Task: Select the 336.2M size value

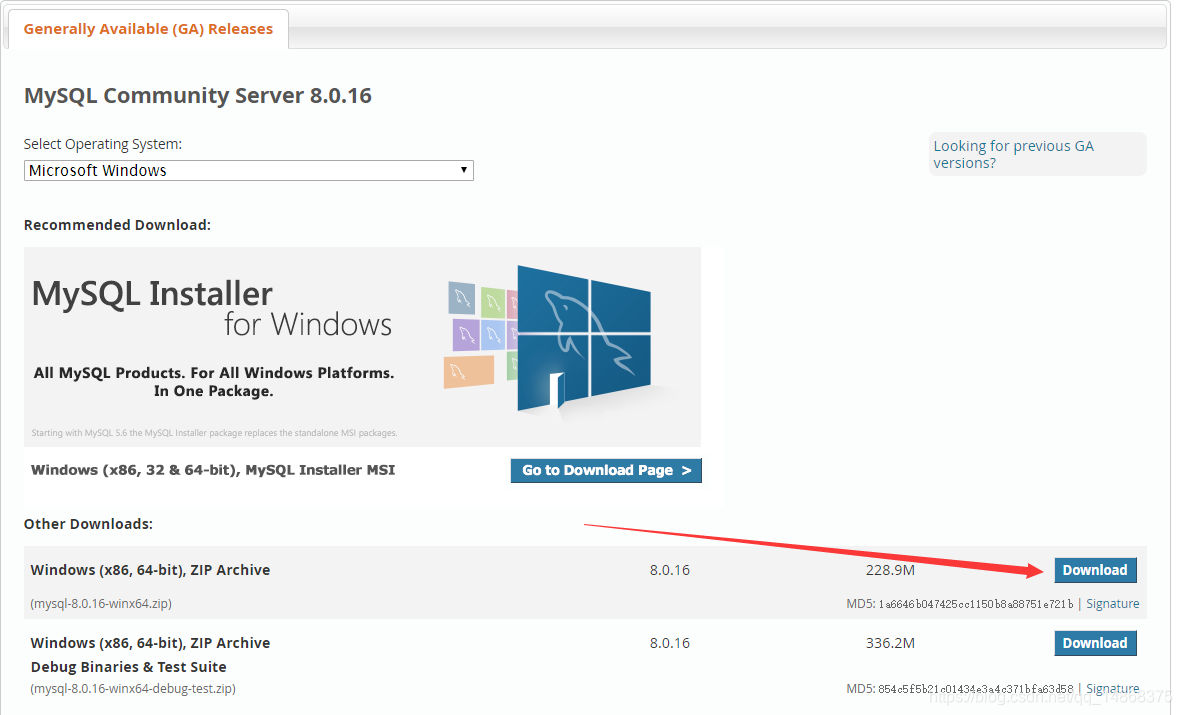Action: click(890, 643)
